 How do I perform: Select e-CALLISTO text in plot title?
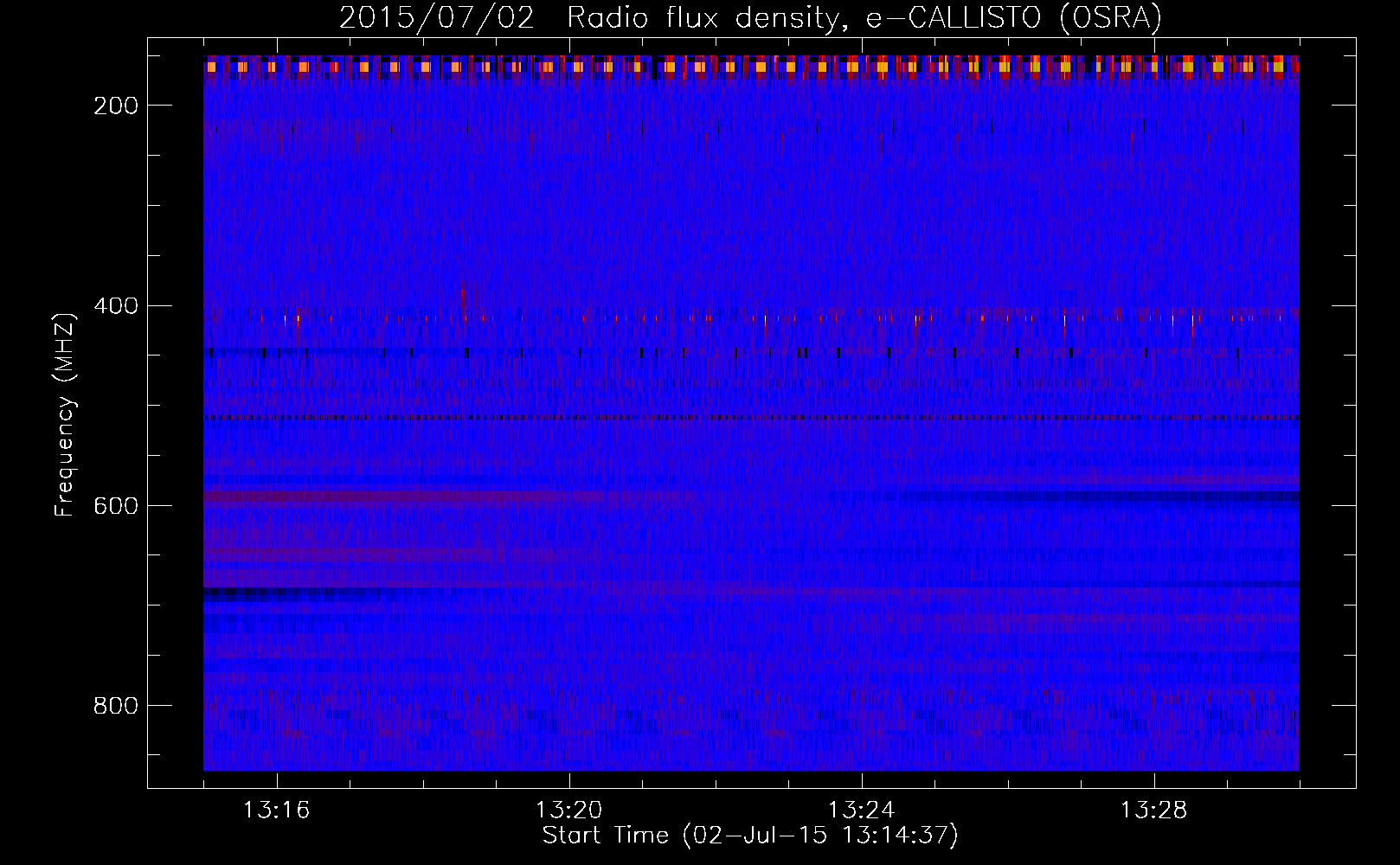[954, 18]
